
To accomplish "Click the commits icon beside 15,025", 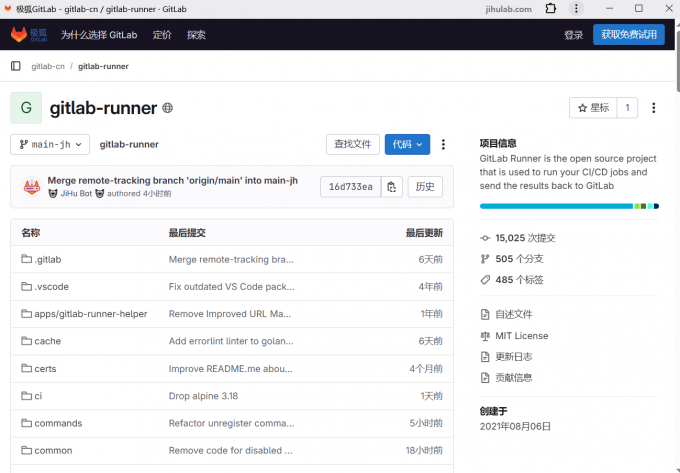I will pos(485,238).
